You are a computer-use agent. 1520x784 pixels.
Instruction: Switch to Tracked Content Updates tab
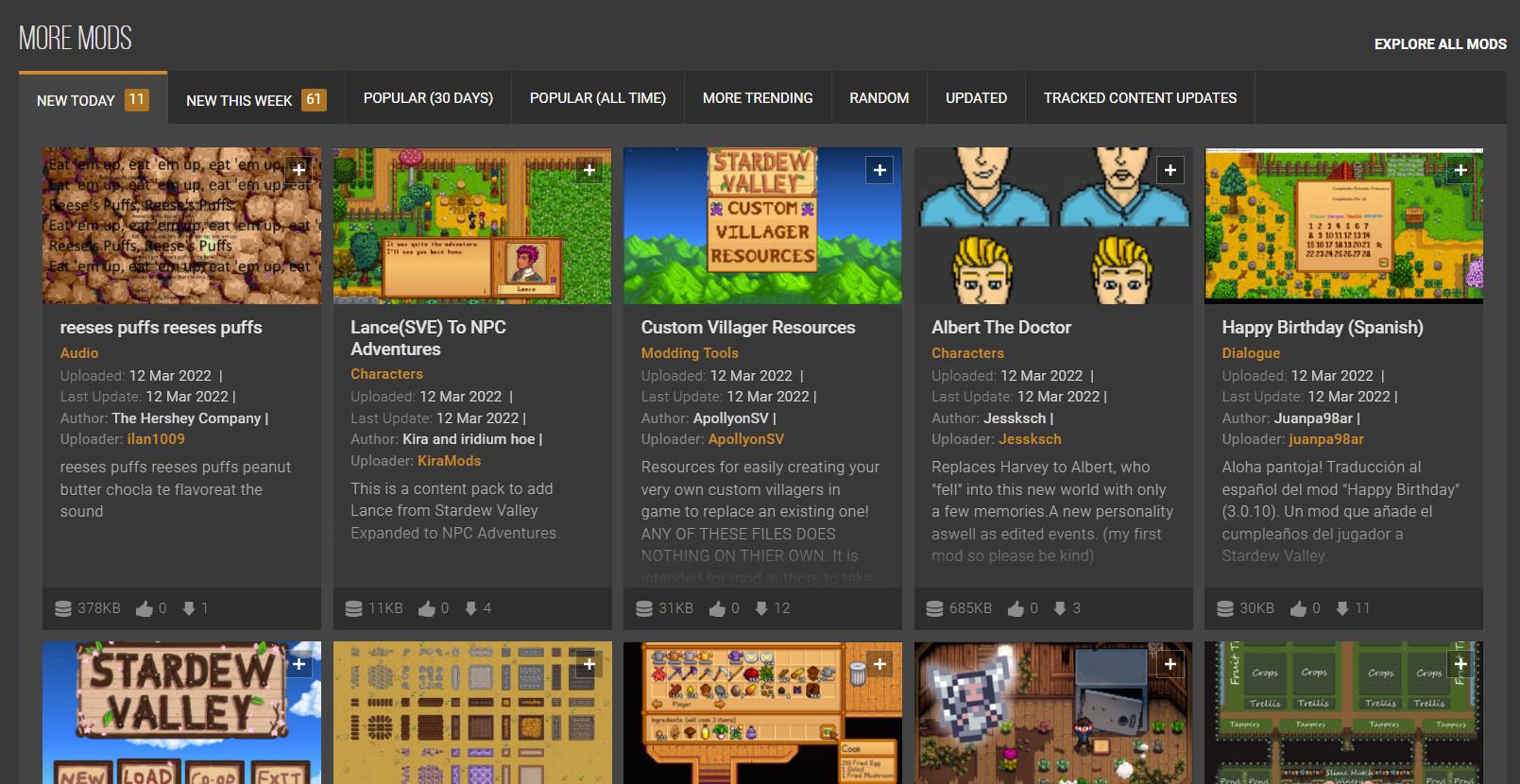(1140, 98)
